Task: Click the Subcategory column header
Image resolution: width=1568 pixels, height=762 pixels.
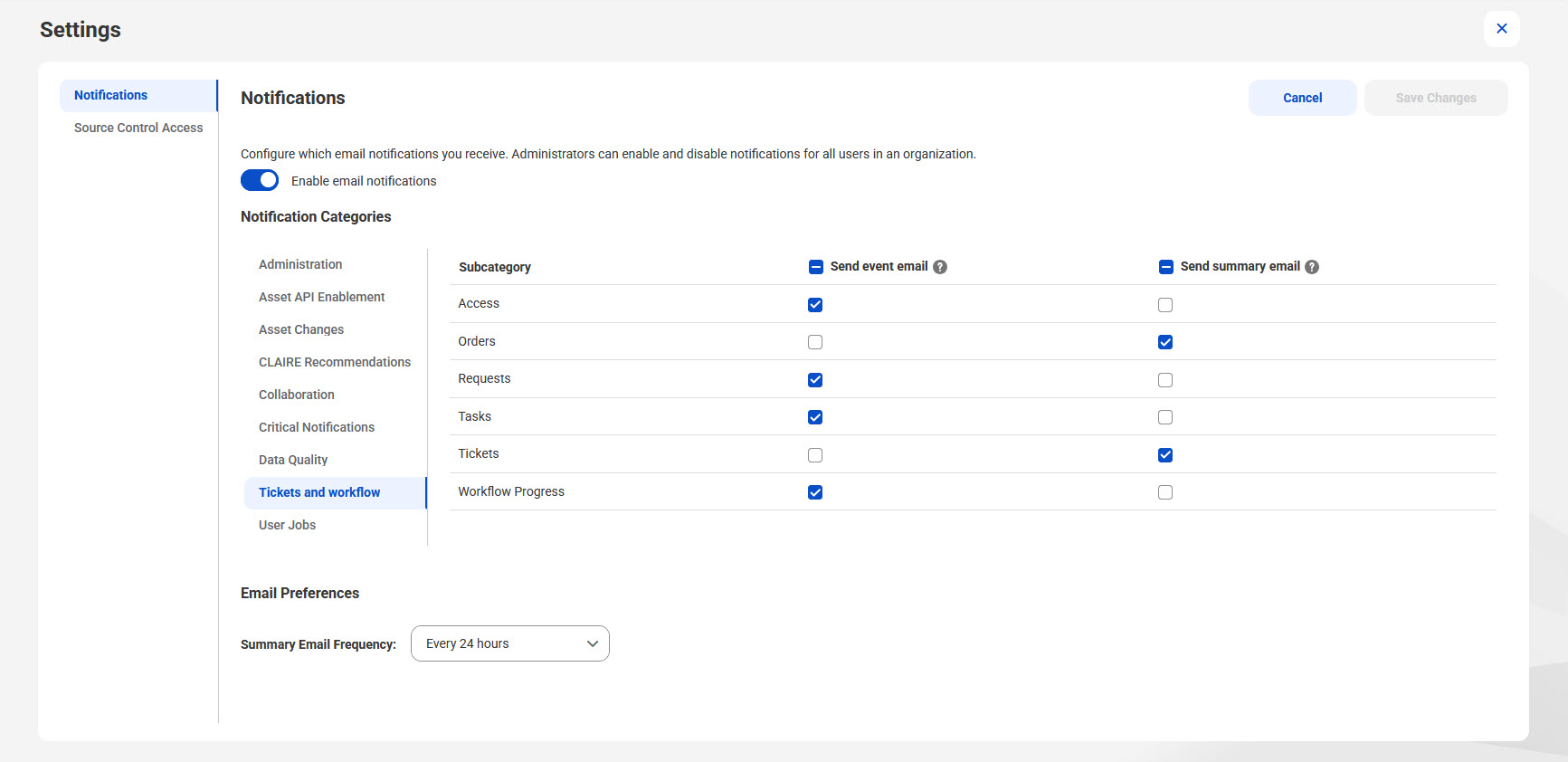Action: pyautogui.click(x=495, y=267)
